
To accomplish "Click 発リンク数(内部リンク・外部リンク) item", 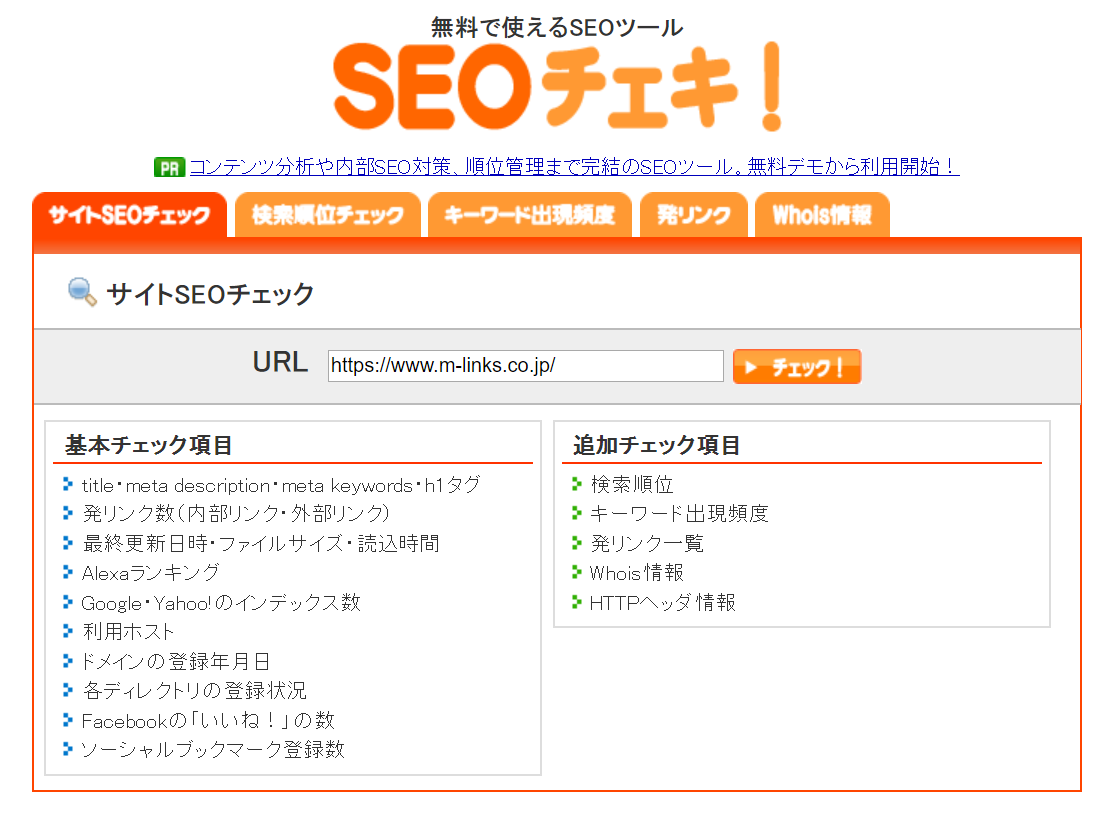I will (x=236, y=513).
